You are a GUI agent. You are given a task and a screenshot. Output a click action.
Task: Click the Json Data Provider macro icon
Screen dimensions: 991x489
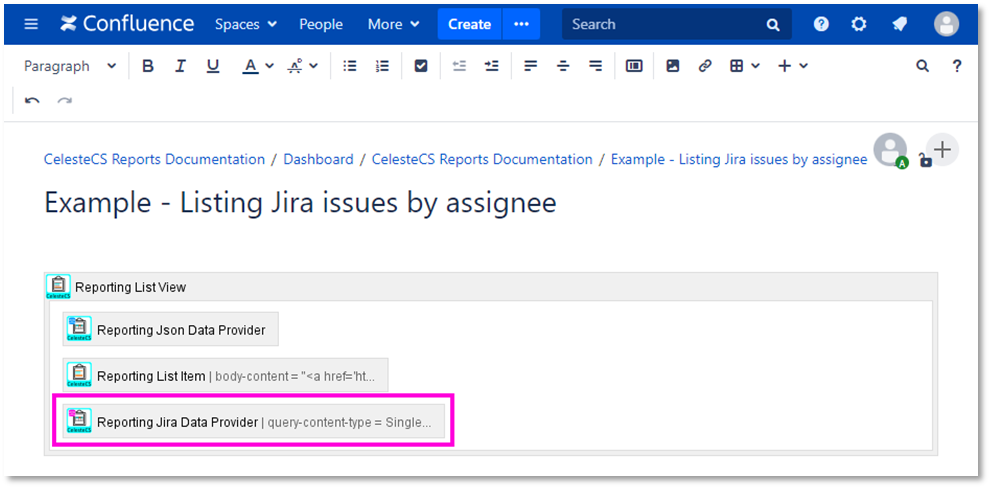(80, 329)
